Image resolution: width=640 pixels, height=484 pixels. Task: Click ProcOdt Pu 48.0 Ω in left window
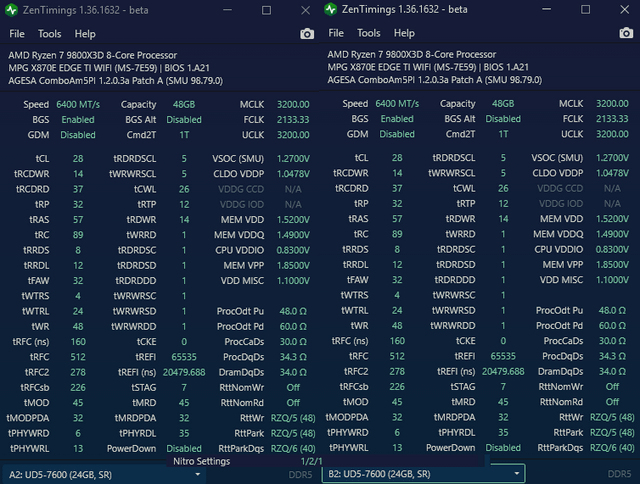293,311
